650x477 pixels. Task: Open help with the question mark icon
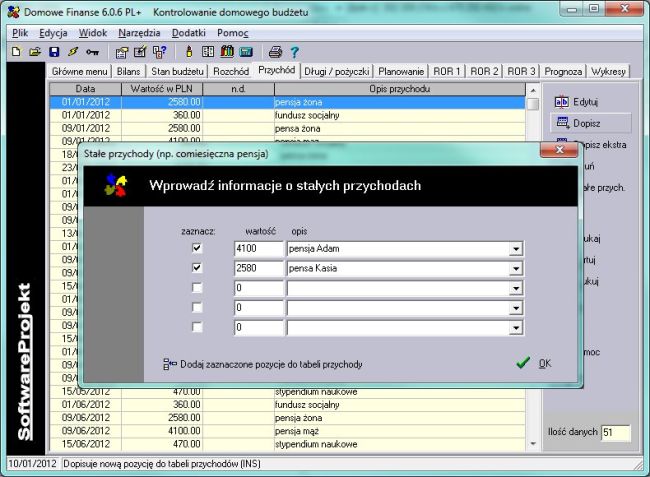tap(295, 52)
